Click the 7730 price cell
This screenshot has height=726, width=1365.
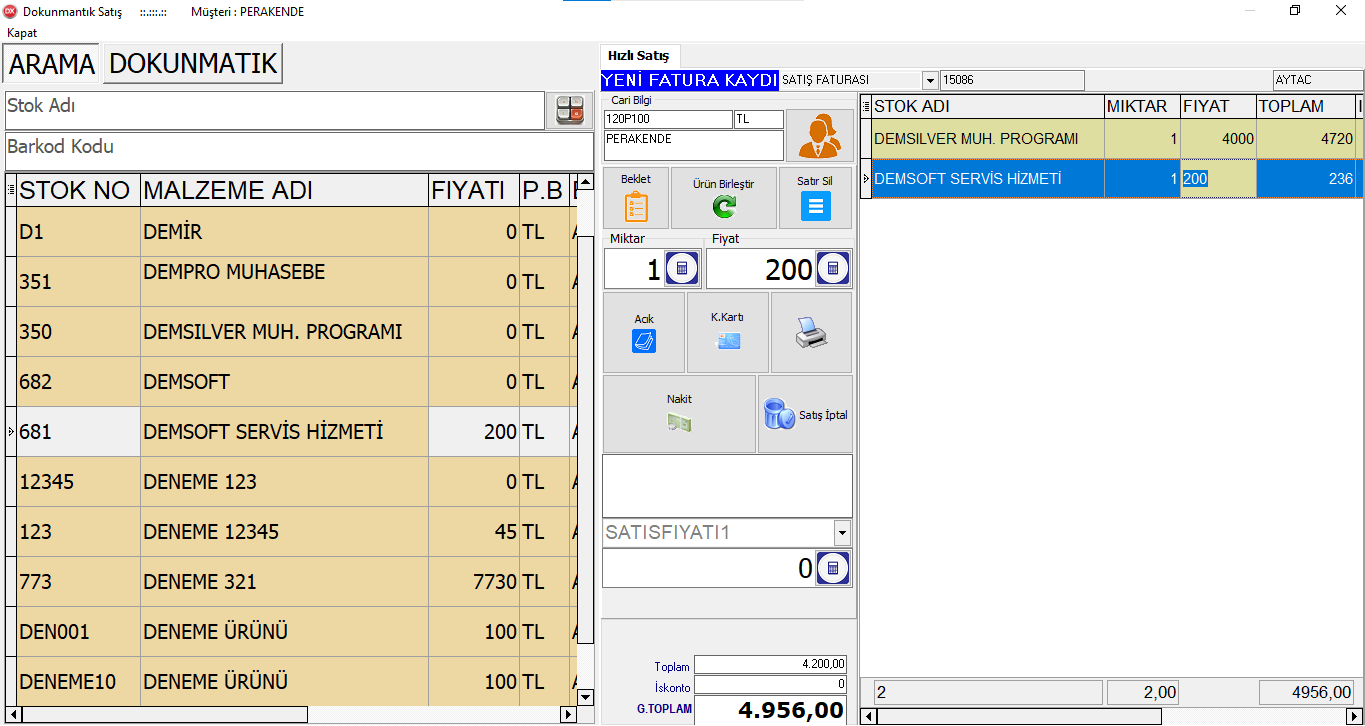coord(474,582)
